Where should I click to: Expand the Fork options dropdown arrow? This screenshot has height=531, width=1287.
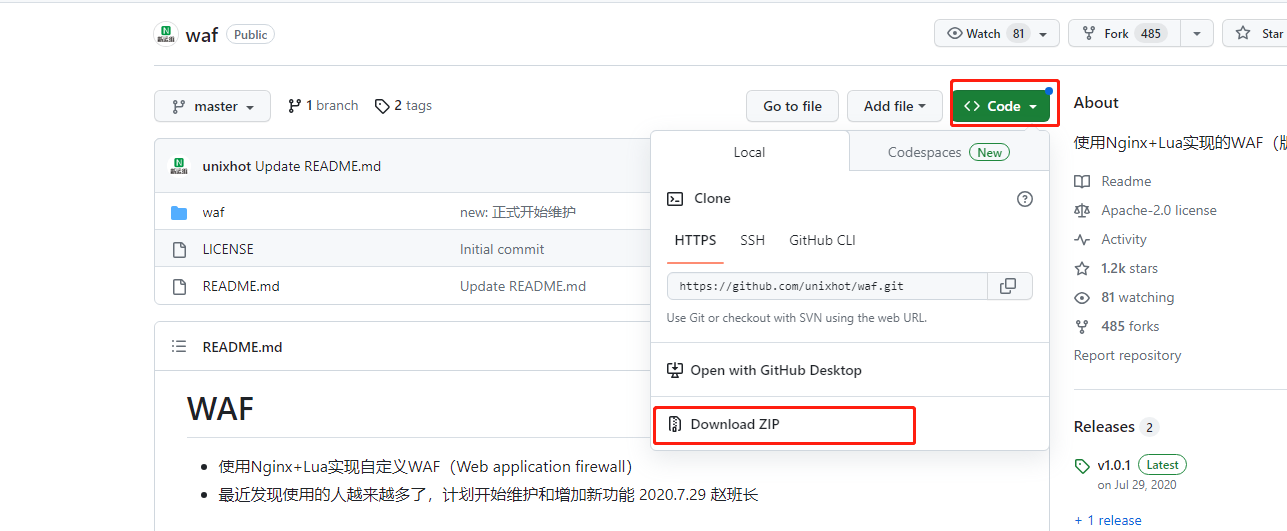pyautogui.click(x=1196, y=33)
